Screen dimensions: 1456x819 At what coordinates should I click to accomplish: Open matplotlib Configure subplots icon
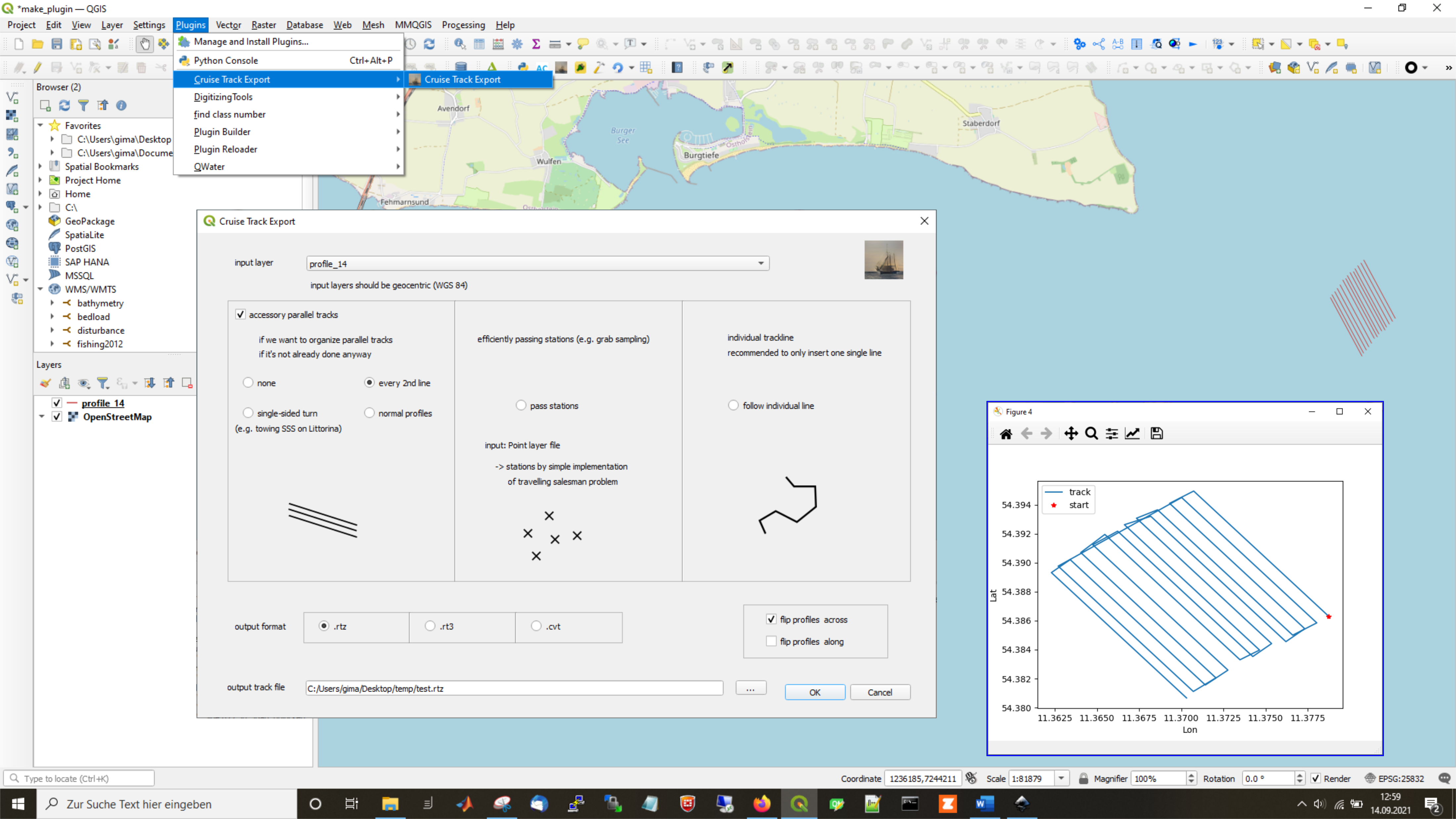pyautogui.click(x=1112, y=433)
